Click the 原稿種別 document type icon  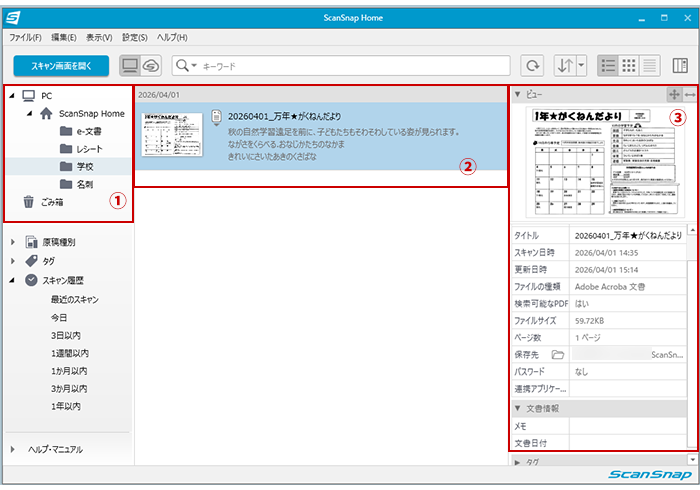point(31,242)
